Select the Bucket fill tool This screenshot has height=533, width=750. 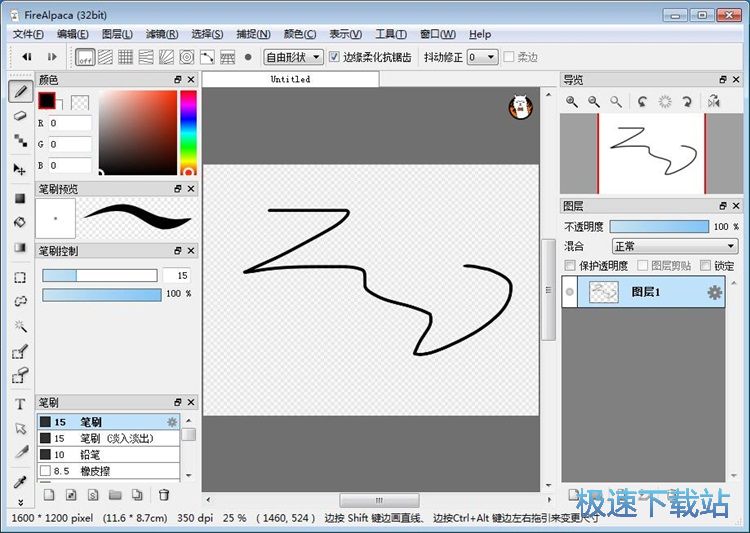click(20, 222)
